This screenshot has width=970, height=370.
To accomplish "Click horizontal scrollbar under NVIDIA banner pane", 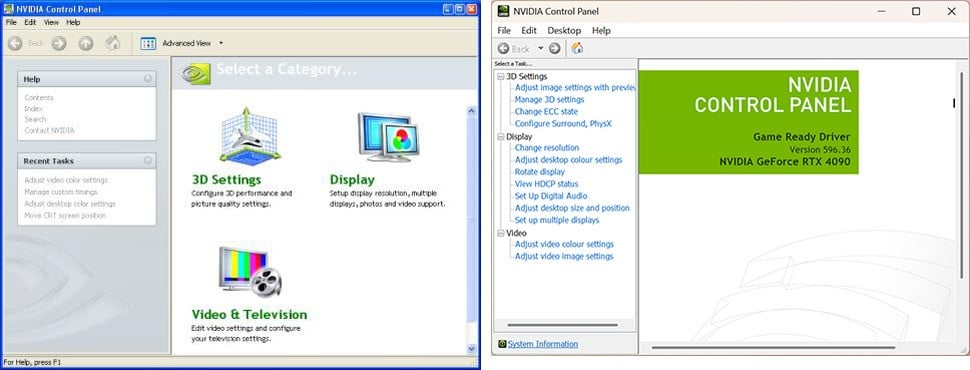I will pyautogui.click(x=773, y=348).
